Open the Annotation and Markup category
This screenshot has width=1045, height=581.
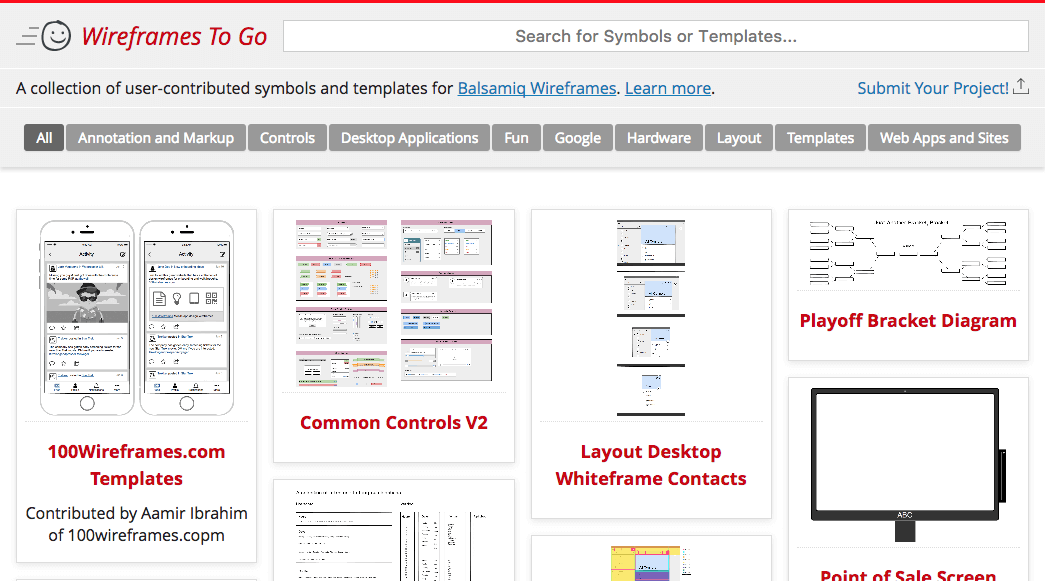pyautogui.click(x=155, y=137)
